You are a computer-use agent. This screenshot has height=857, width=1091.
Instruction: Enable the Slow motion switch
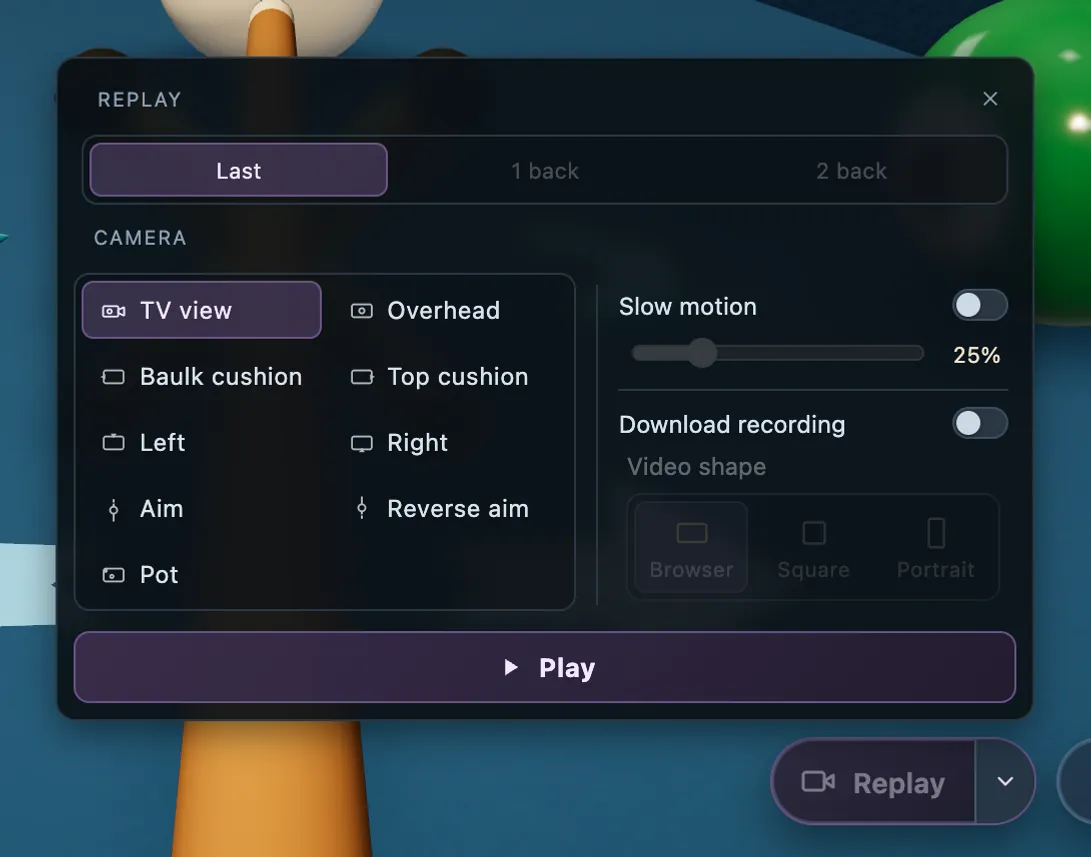980,305
